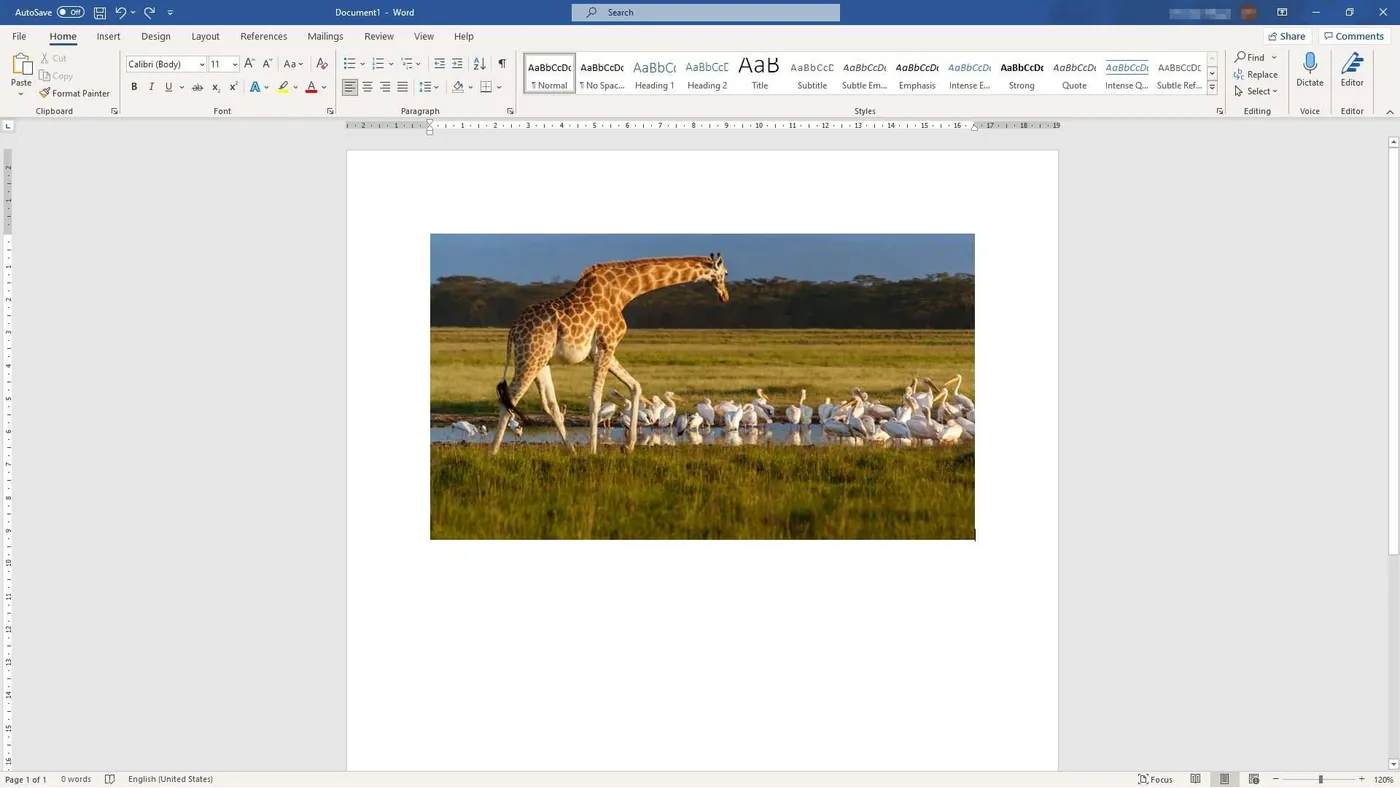
Task: Open the Select dropdown in Editing
Action: [x=1256, y=91]
